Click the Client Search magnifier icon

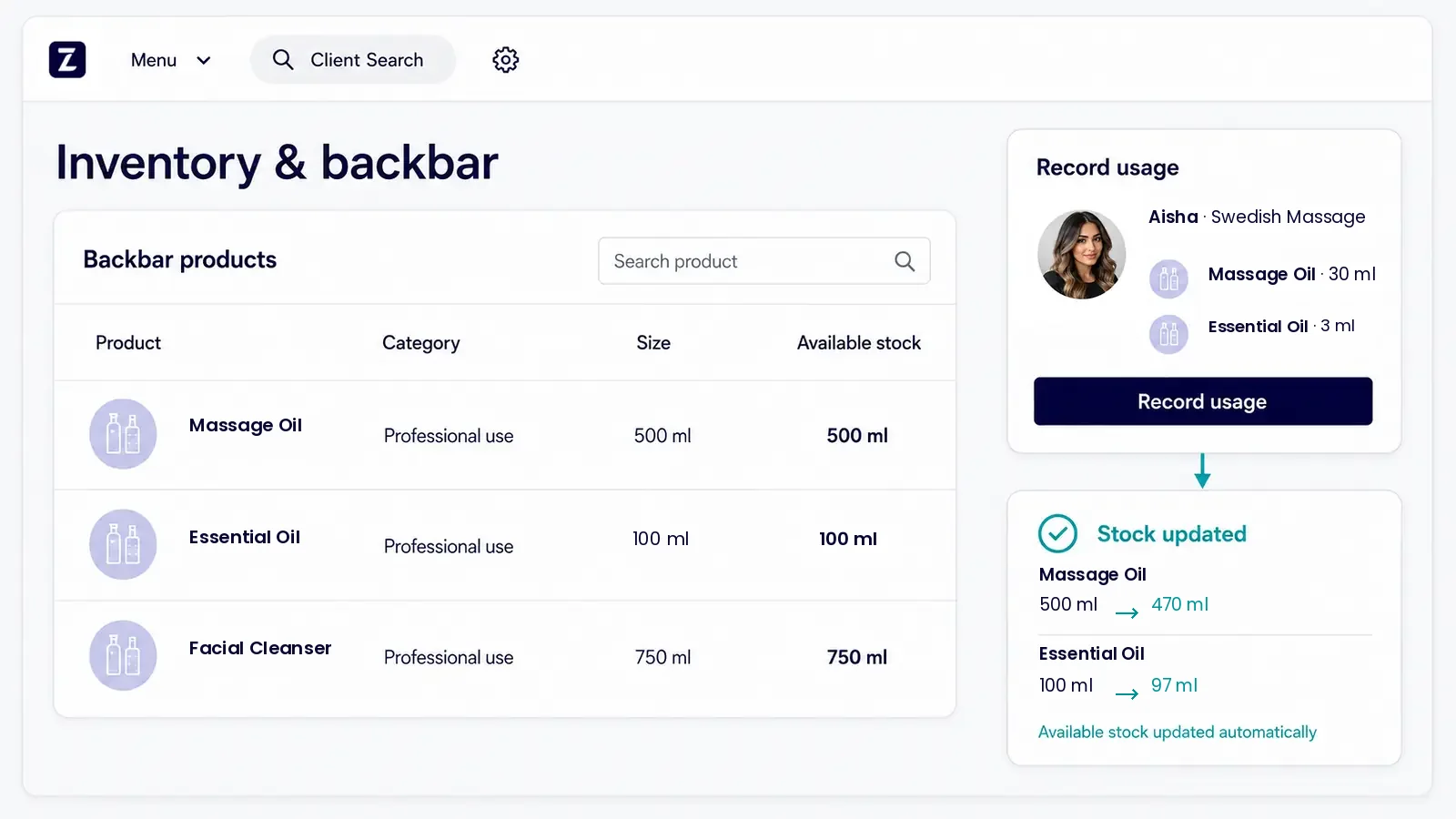tap(283, 60)
